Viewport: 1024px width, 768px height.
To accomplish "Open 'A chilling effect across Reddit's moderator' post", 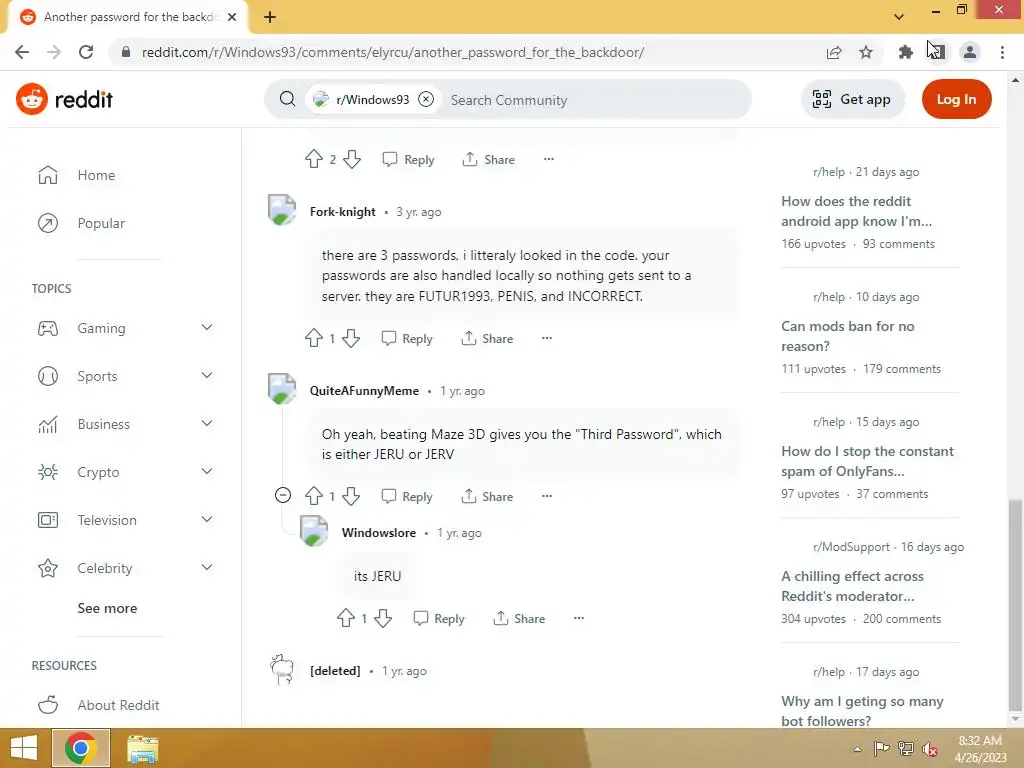I will [852, 586].
